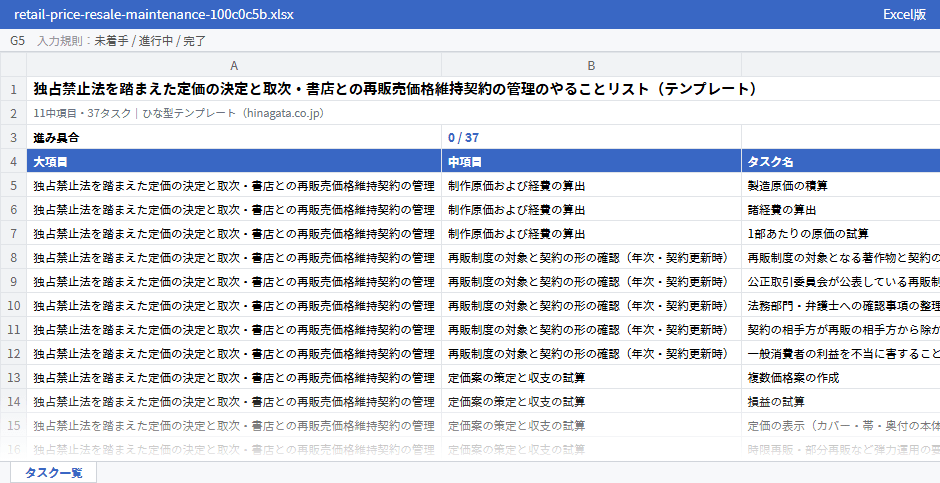Select row 5 header
940x483 pixels.
13,186
